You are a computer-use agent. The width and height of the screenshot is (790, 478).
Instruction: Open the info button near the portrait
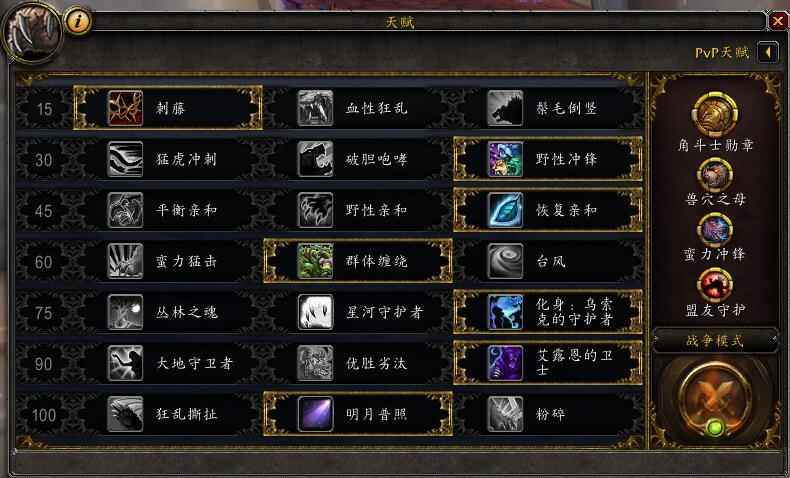pos(78,21)
